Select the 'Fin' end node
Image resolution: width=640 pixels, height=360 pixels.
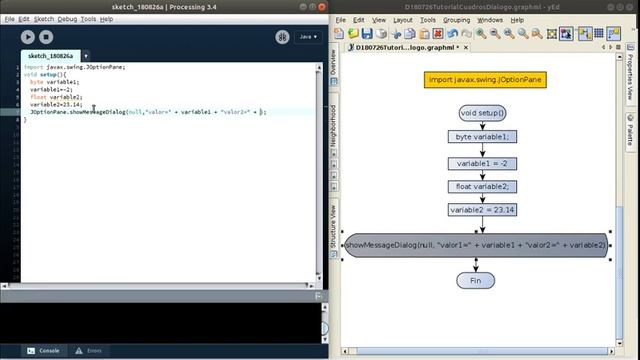coord(476,281)
